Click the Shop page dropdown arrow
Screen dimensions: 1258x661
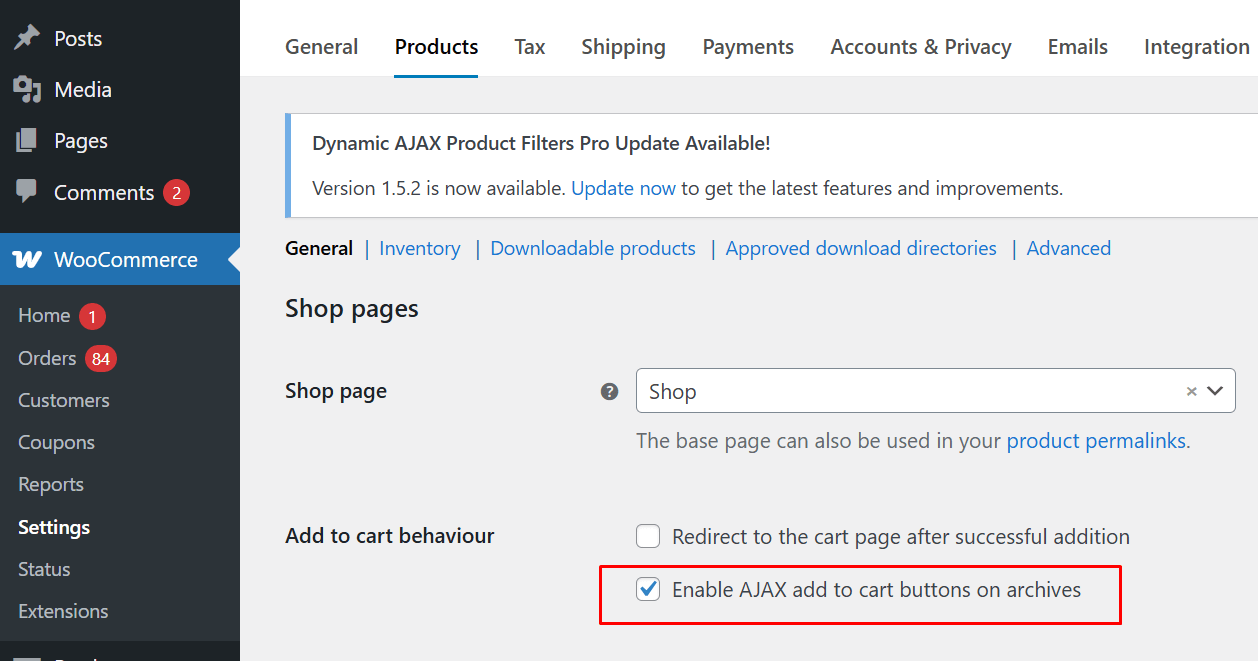[x=1215, y=392]
